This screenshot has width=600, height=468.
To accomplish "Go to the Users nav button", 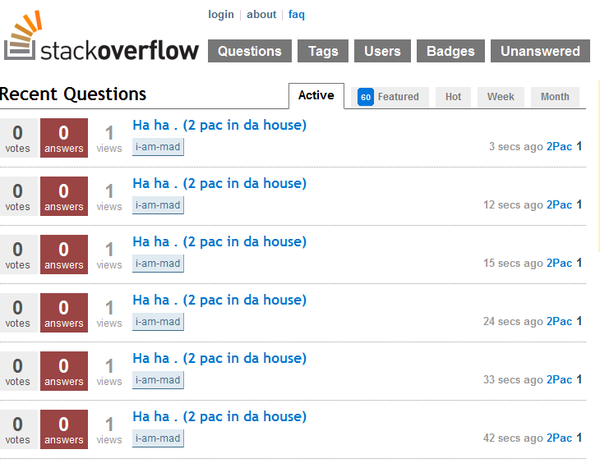I will (x=382, y=51).
